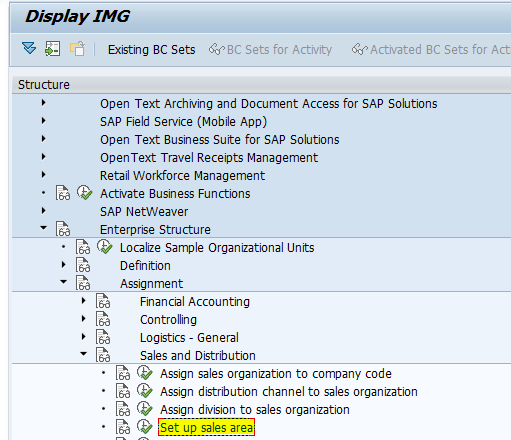This screenshot has width=511, height=440.
Task: Execute Assign sales organization to company code
Action: [x=144, y=373]
